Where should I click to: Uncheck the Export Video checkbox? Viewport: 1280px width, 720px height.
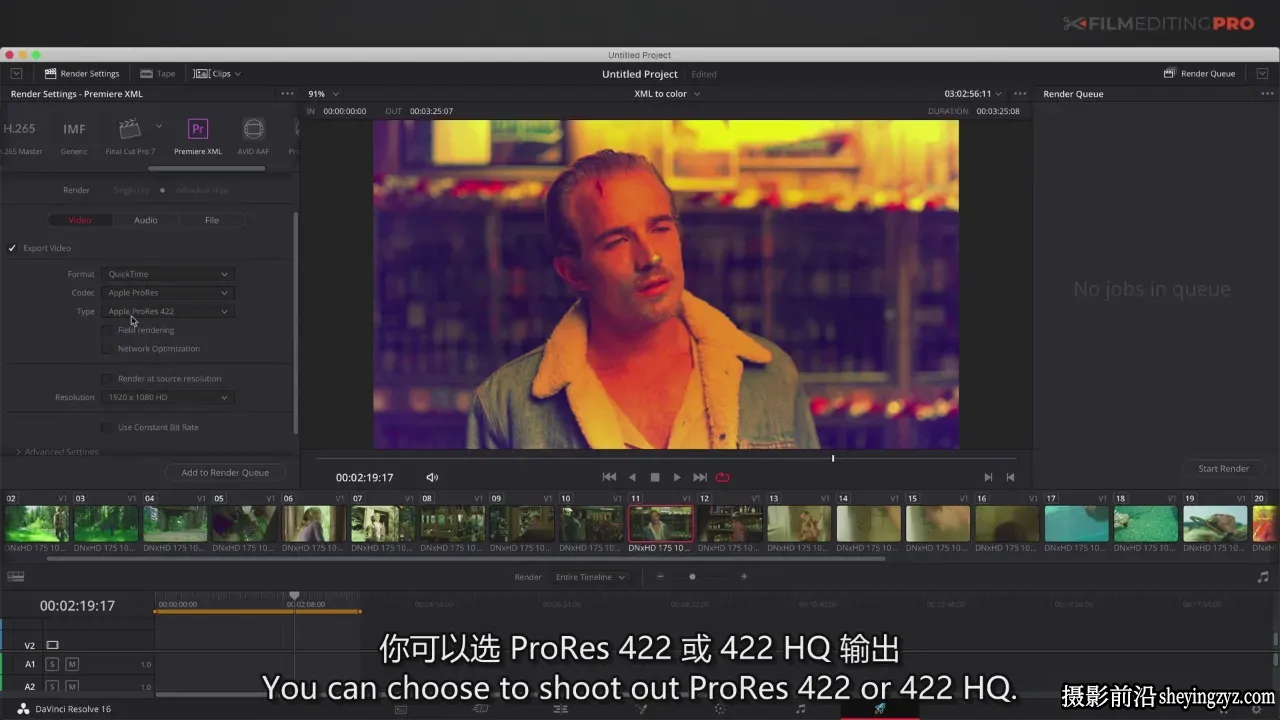point(13,248)
